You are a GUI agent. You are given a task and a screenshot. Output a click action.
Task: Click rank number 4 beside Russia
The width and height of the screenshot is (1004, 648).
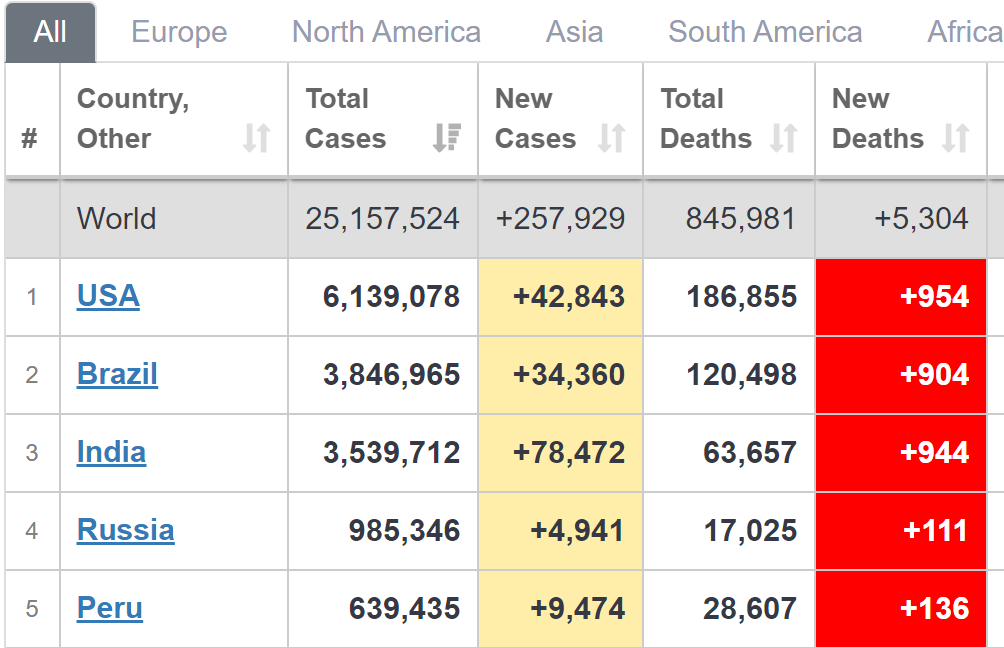tap(32, 531)
